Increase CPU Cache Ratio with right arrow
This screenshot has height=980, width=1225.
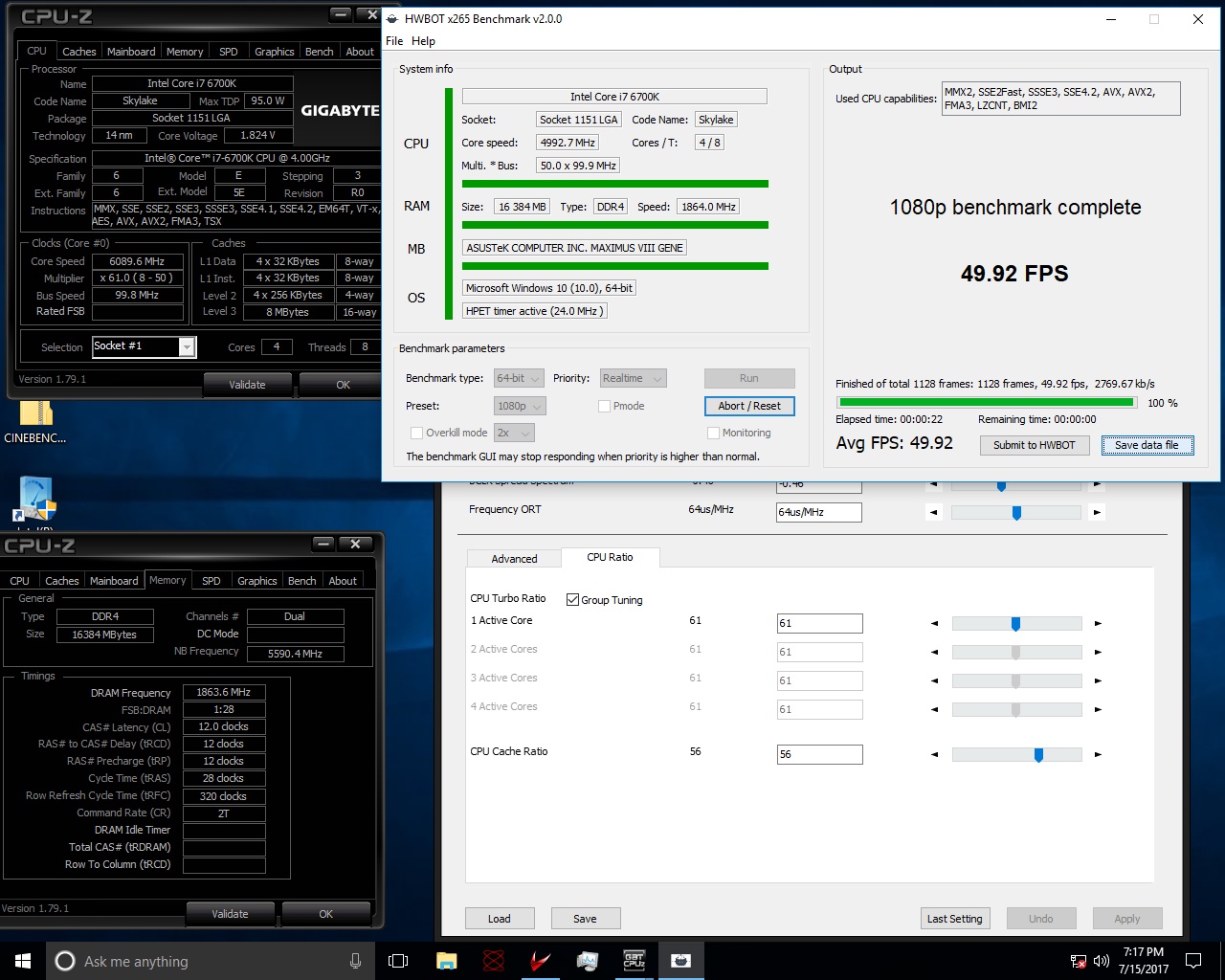tap(1098, 754)
